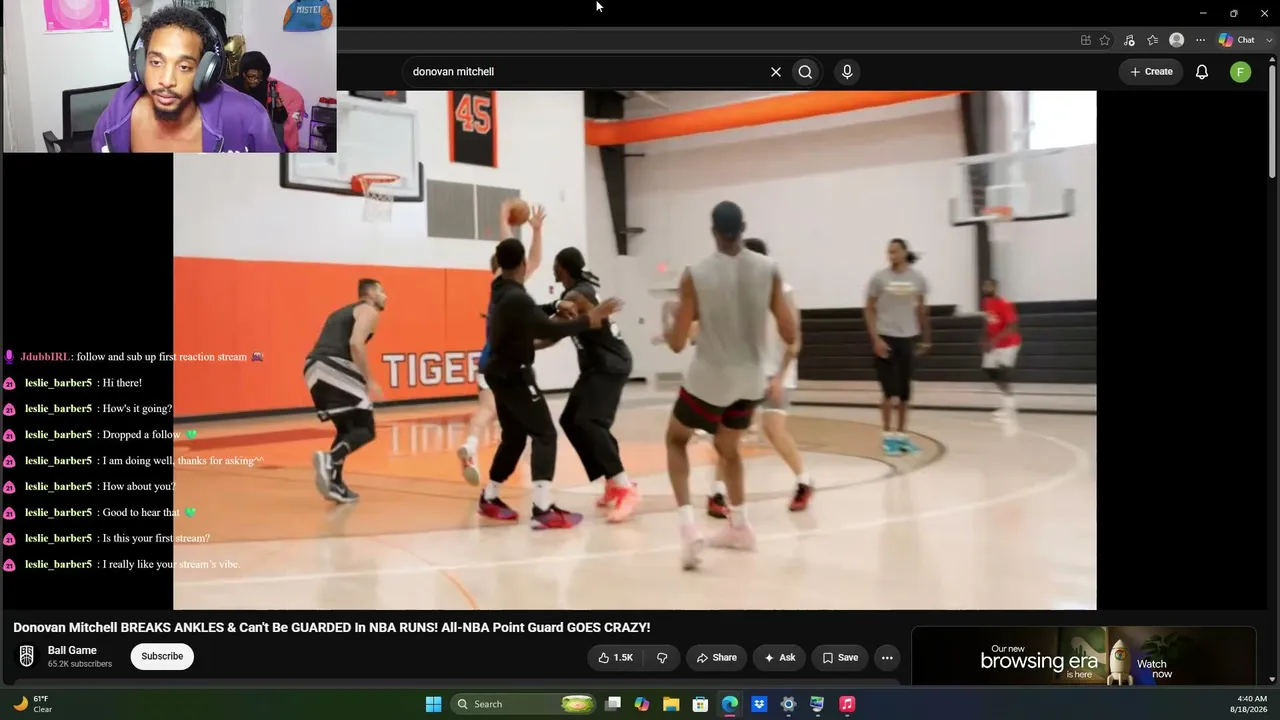Image resolution: width=1280 pixels, height=720 pixels.
Task: Open the Windows Start menu
Action: [x=433, y=704]
